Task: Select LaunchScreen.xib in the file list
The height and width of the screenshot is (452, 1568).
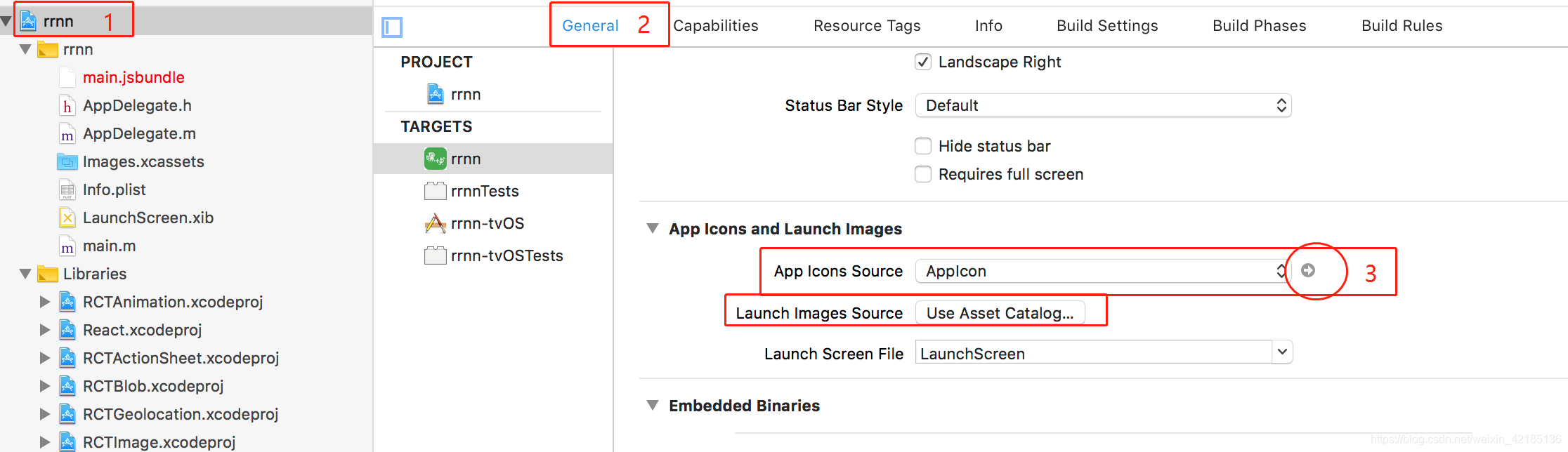Action: (x=148, y=218)
